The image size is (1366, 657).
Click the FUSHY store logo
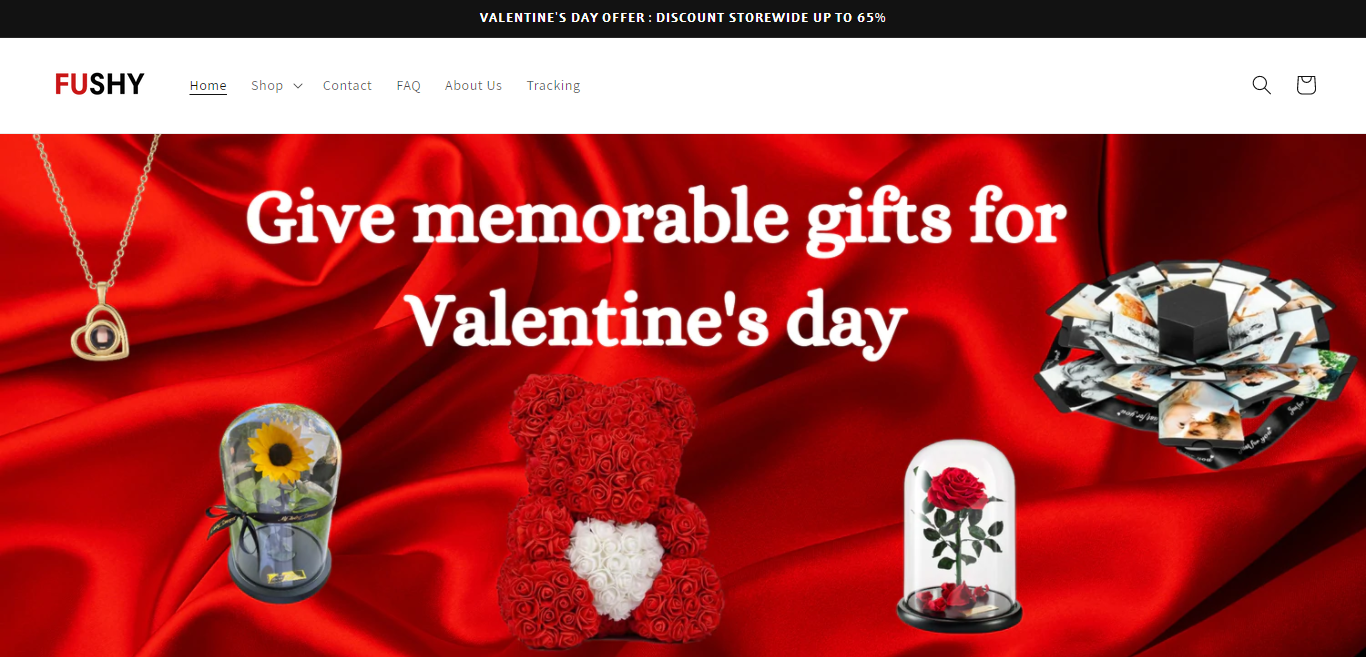tap(100, 85)
